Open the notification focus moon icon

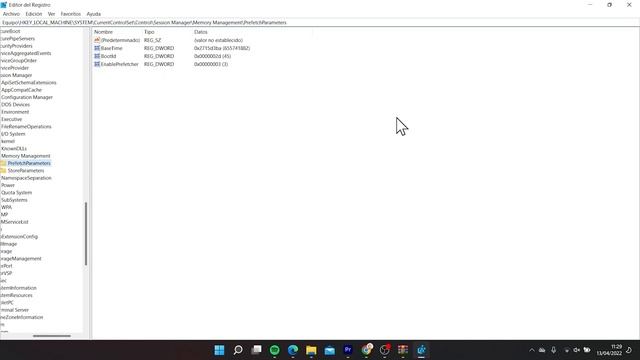point(629,350)
